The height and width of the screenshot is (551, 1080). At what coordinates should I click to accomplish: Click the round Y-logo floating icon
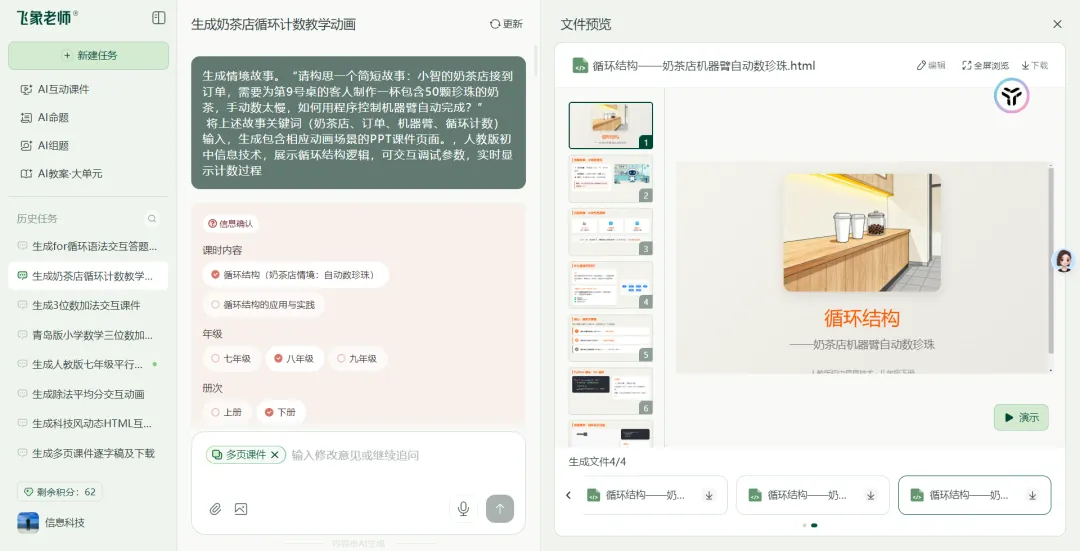[1011, 96]
